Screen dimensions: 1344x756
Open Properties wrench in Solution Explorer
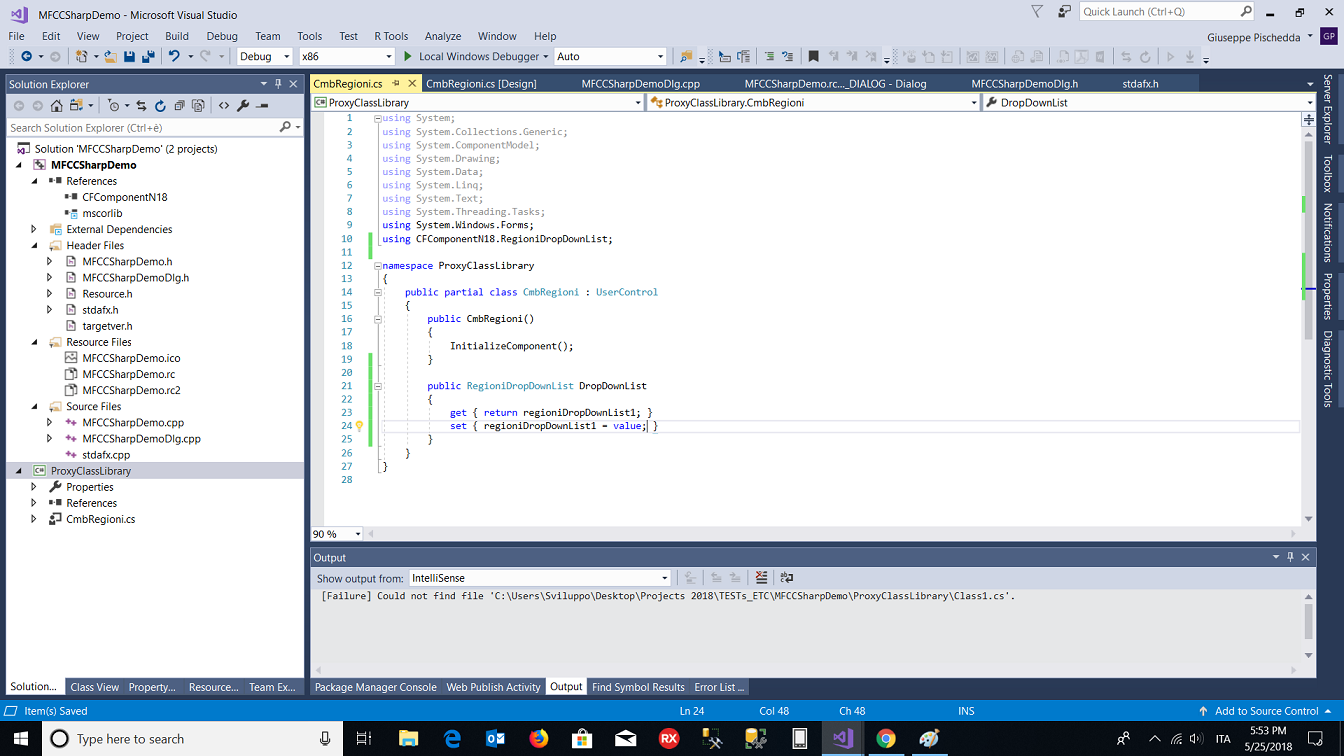pyautogui.click(x=243, y=106)
